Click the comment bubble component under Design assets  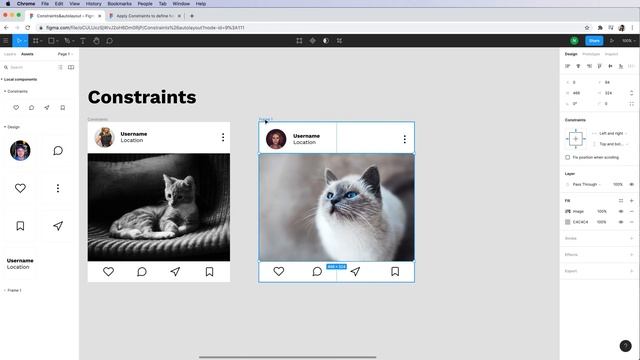58,151
